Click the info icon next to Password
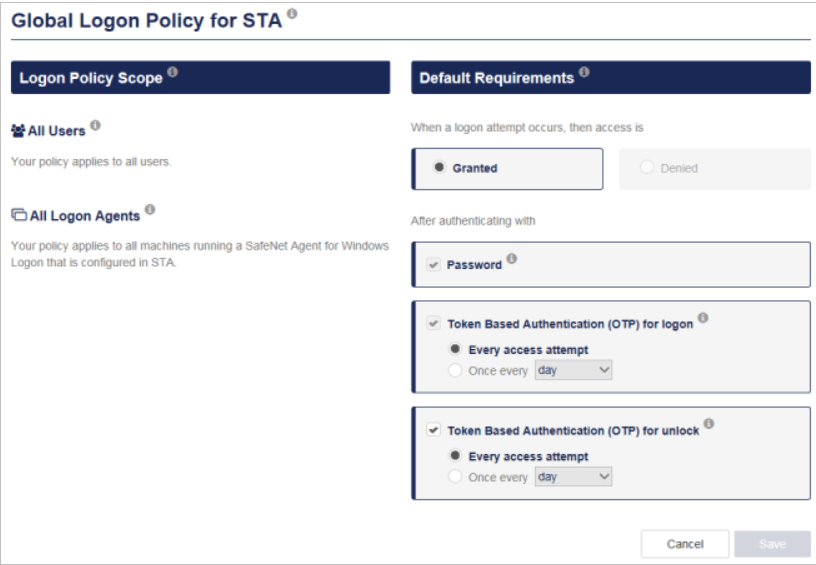This screenshot has height=565, width=816. [512, 258]
